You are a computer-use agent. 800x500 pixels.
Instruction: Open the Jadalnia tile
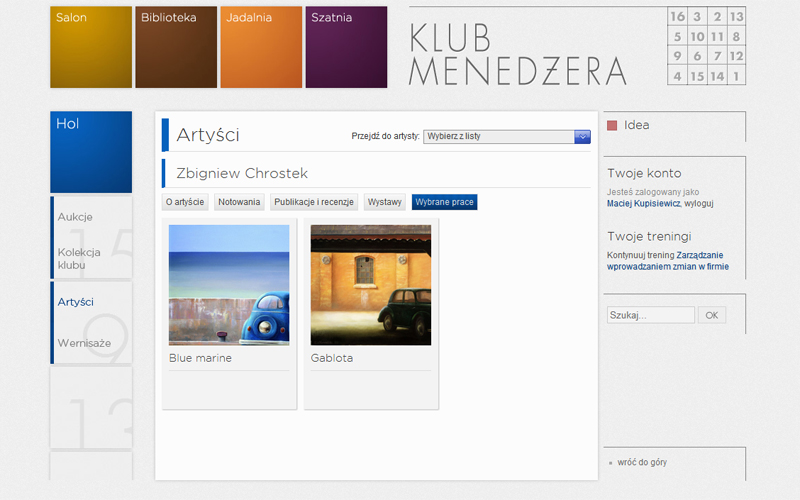click(261, 47)
